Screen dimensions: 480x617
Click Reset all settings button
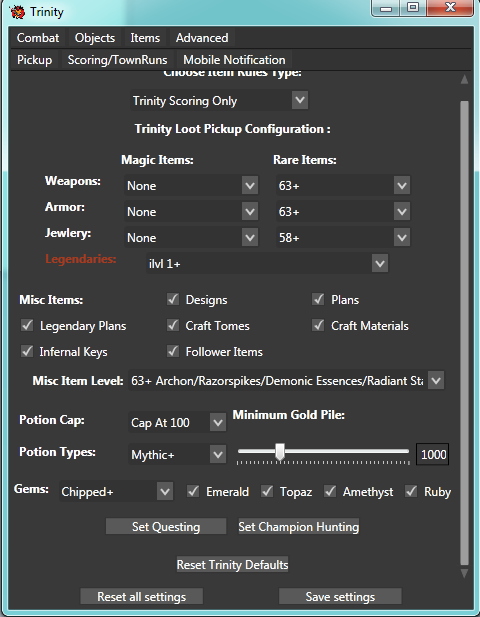tap(142, 597)
